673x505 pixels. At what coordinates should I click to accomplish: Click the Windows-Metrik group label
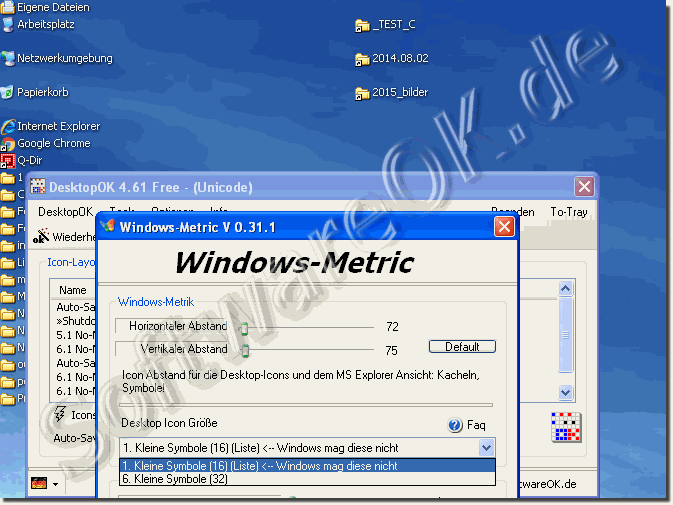tap(156, 302)
